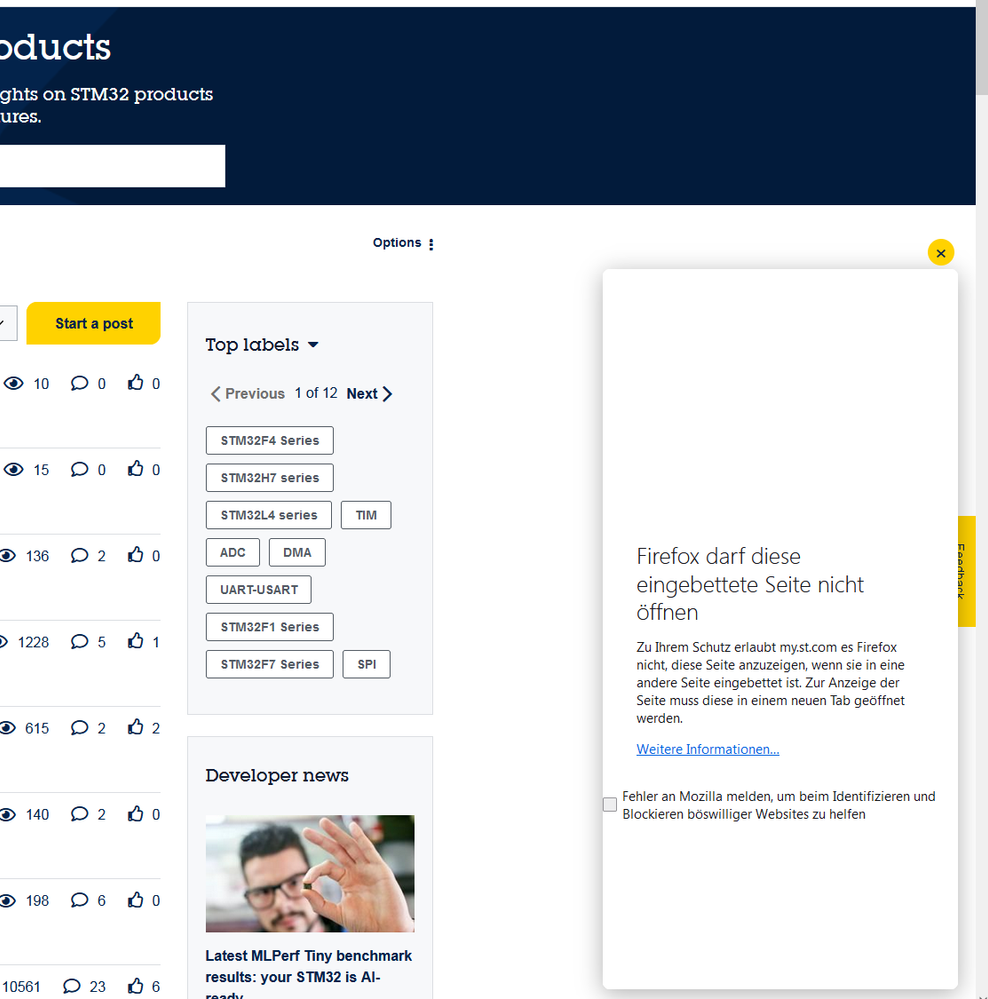Open the Feedback side tab

click(966, 571)
